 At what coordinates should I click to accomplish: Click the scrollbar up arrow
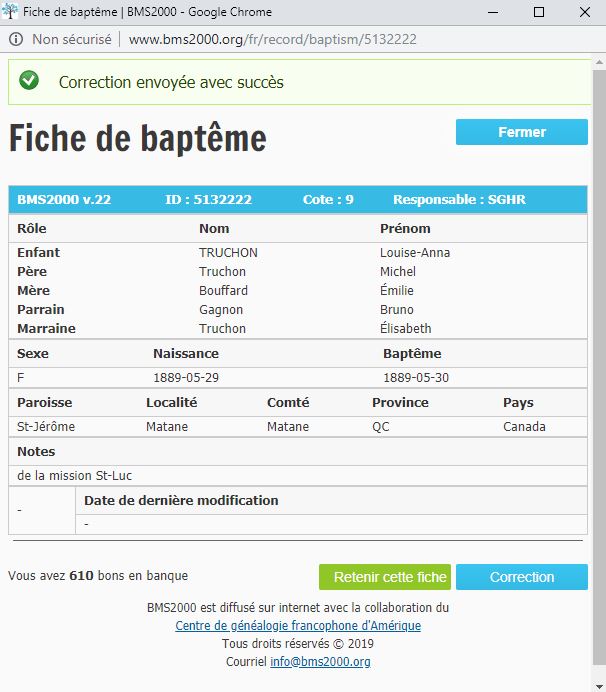599,63
